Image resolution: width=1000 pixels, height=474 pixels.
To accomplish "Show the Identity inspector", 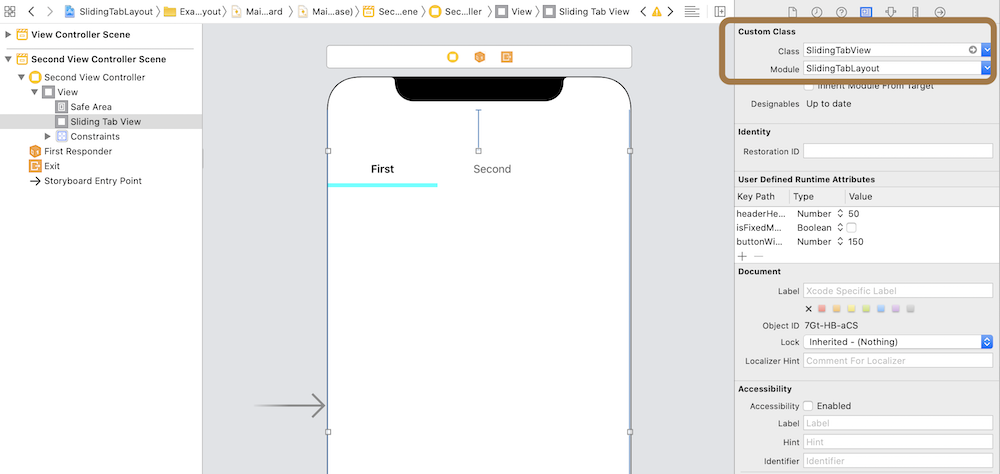I will (866, 12).
